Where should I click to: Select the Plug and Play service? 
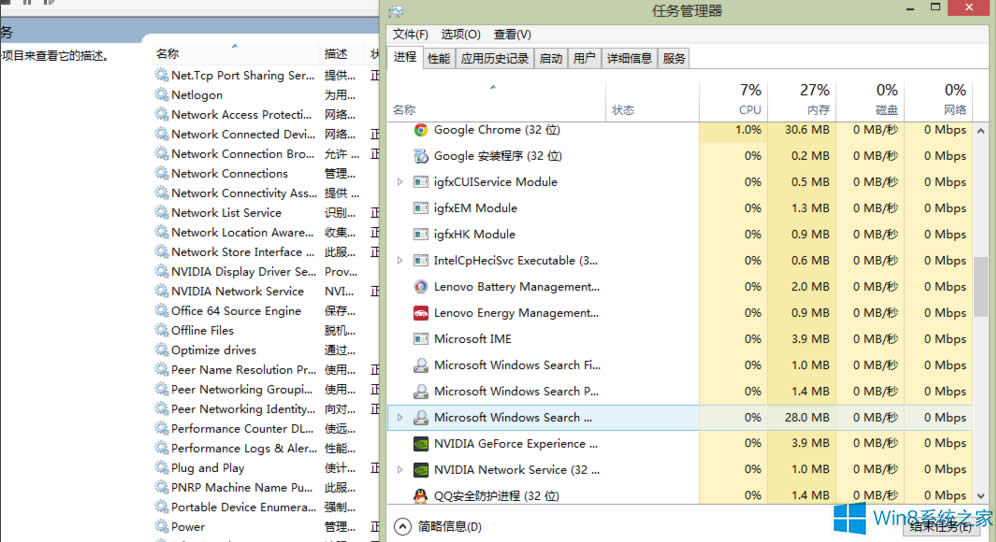[x=207, y=468]
